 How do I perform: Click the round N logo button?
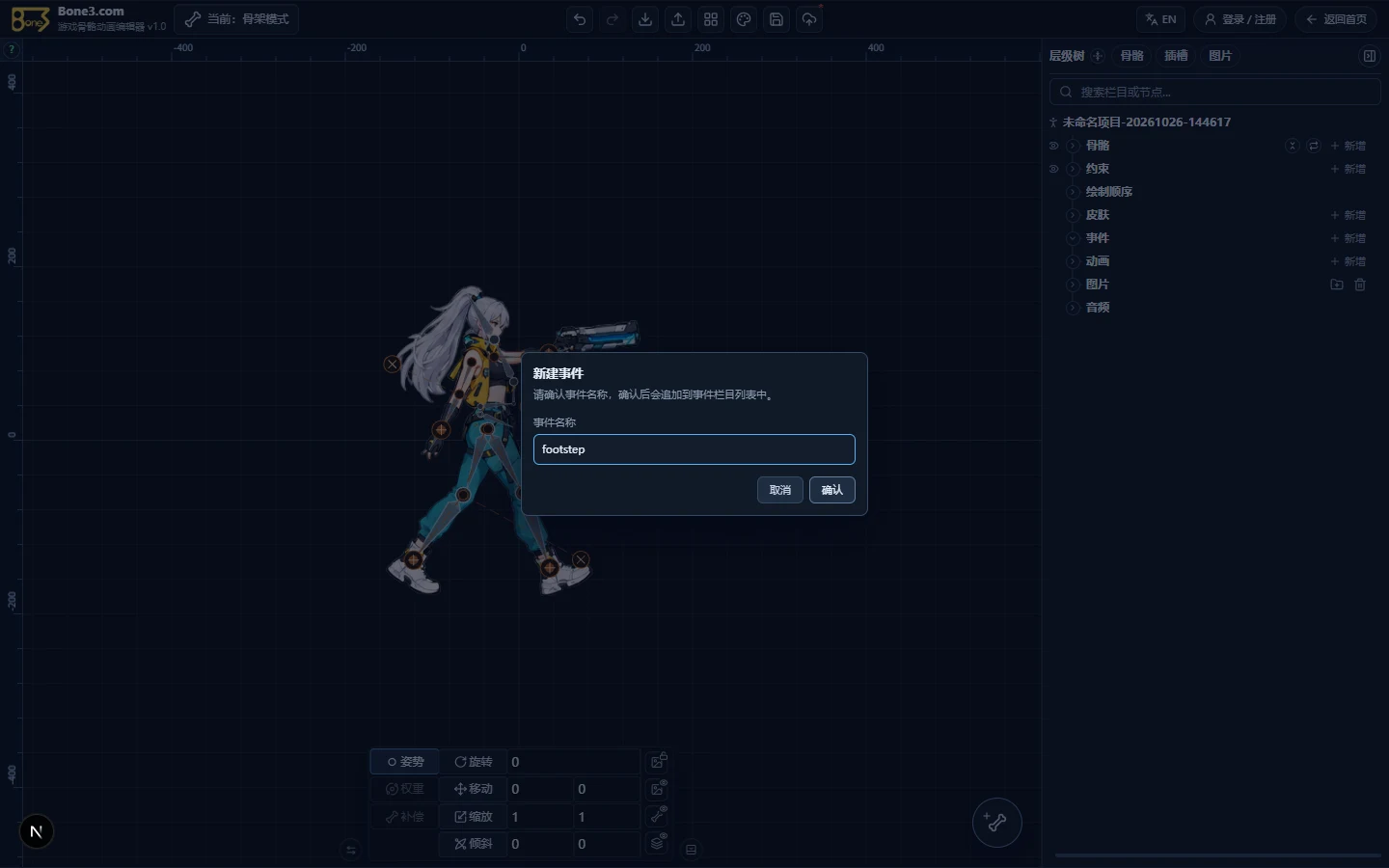point(37,831)
